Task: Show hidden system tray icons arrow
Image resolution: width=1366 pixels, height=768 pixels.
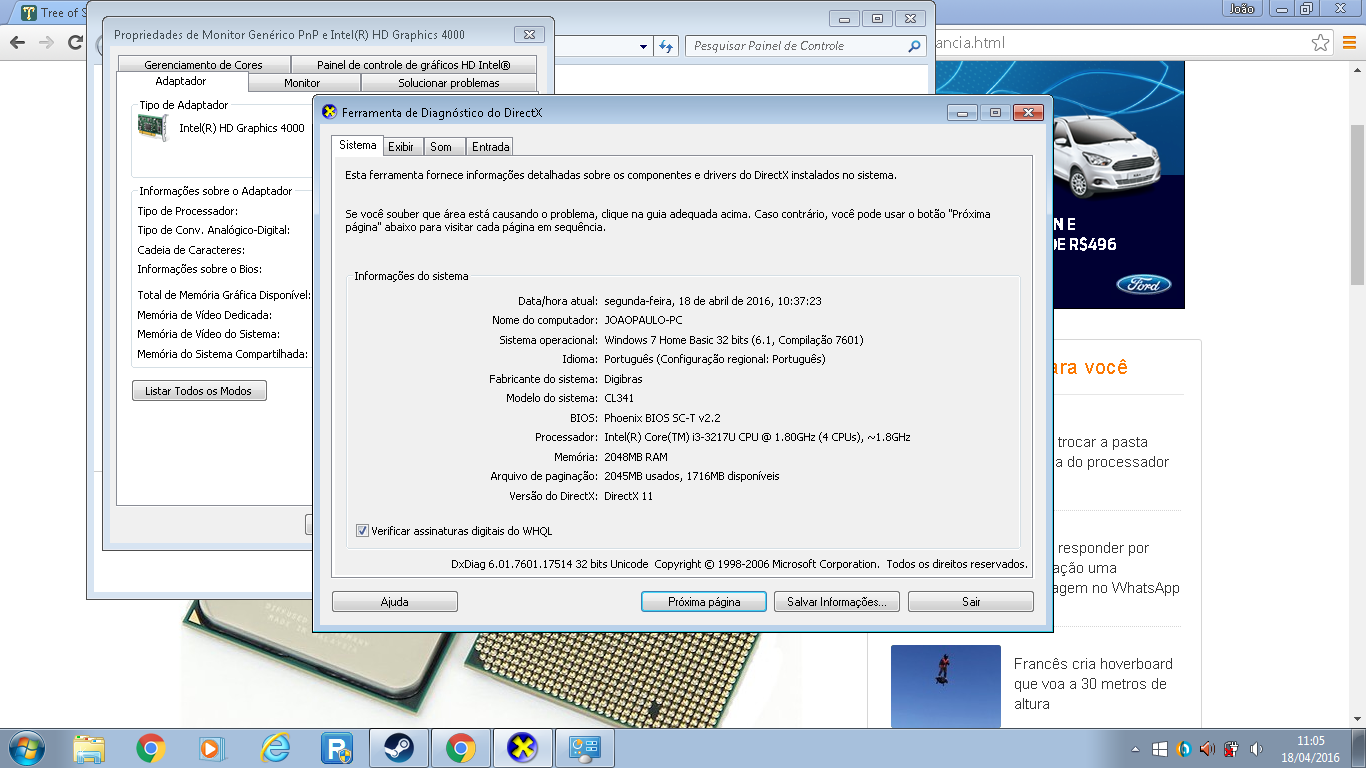Action: 1135,749
